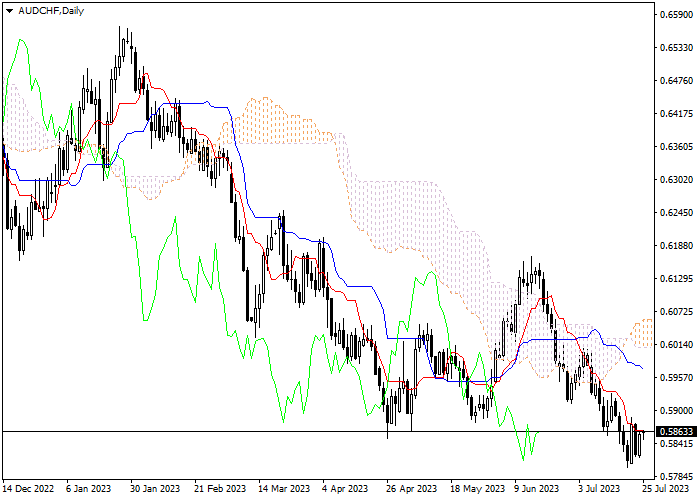Click the 0.59570 price axis label
Viewport: 700px width, 500px height.
pos(676,378)
